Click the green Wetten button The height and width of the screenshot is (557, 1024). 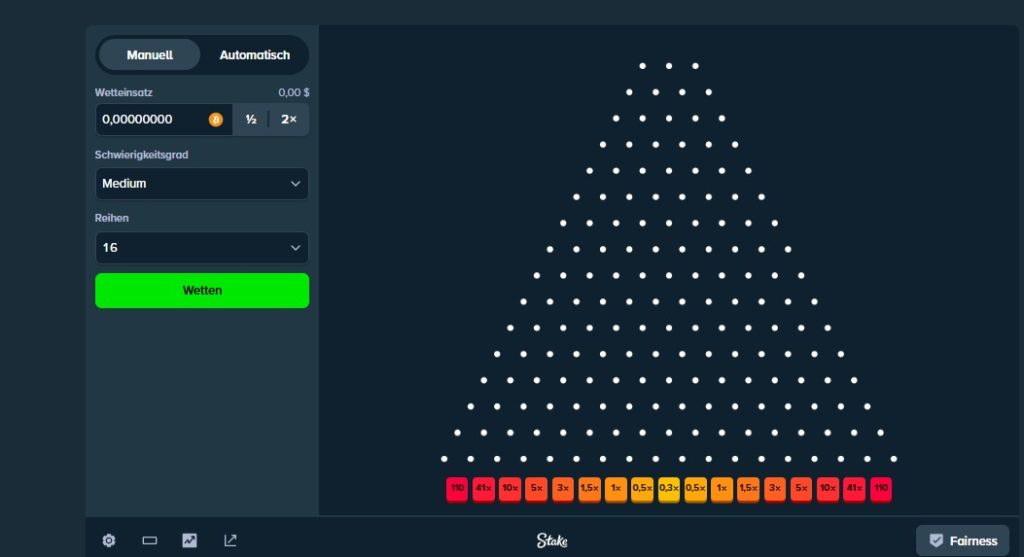pyautogui.click(x=202, y=291)
